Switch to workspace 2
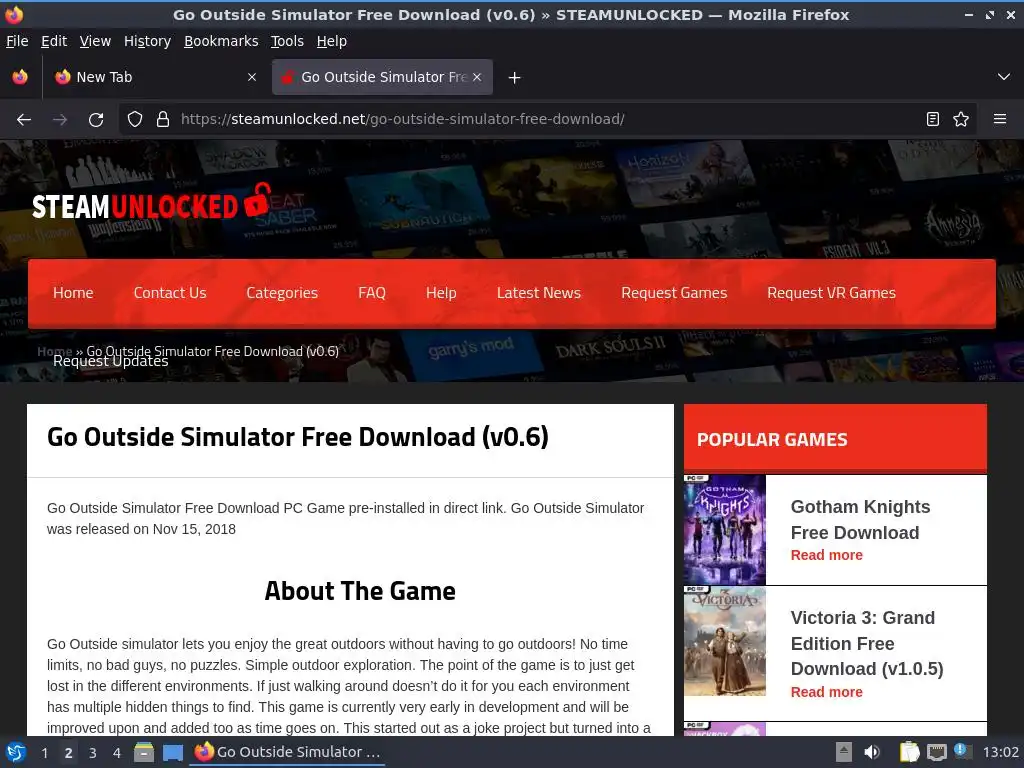 click(x=68, y=753)
